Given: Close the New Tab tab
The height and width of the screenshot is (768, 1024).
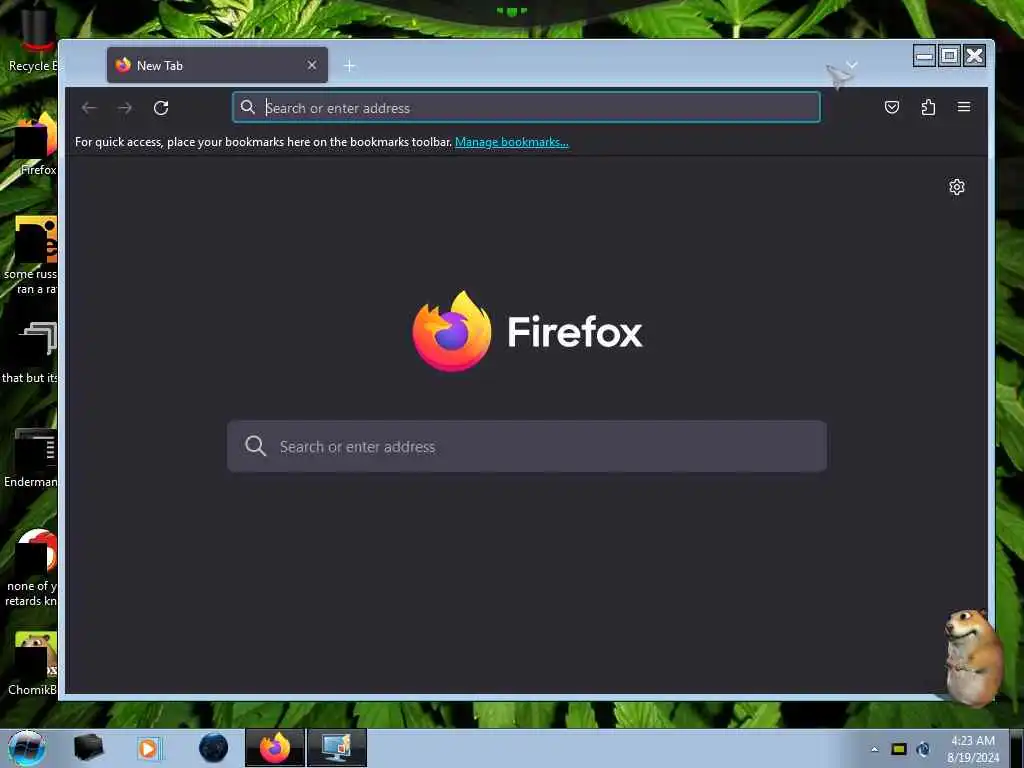Looking at the screenshot, I should point(312,65).
